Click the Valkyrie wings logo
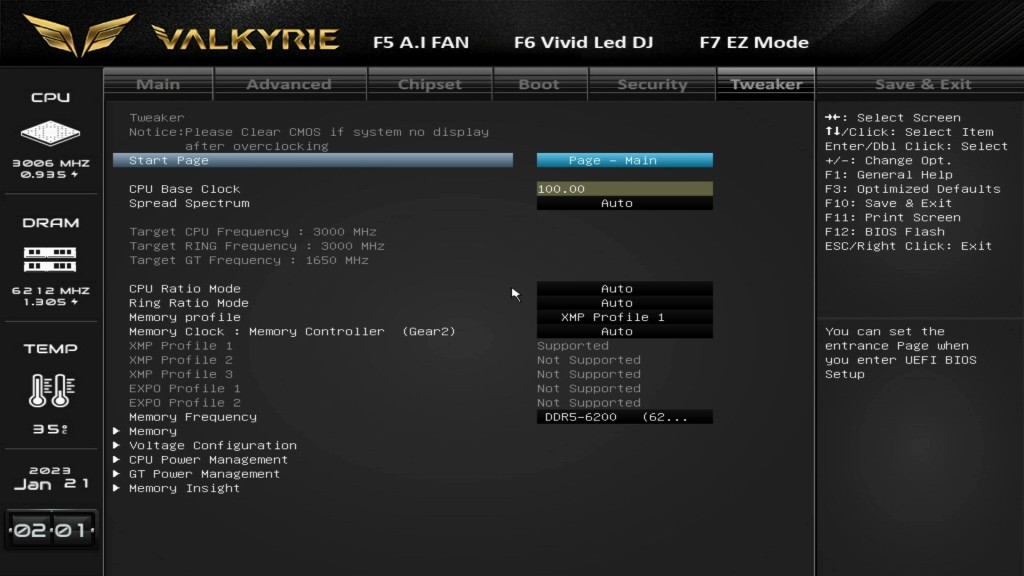The image size is (1024, 576). (78, 35)
